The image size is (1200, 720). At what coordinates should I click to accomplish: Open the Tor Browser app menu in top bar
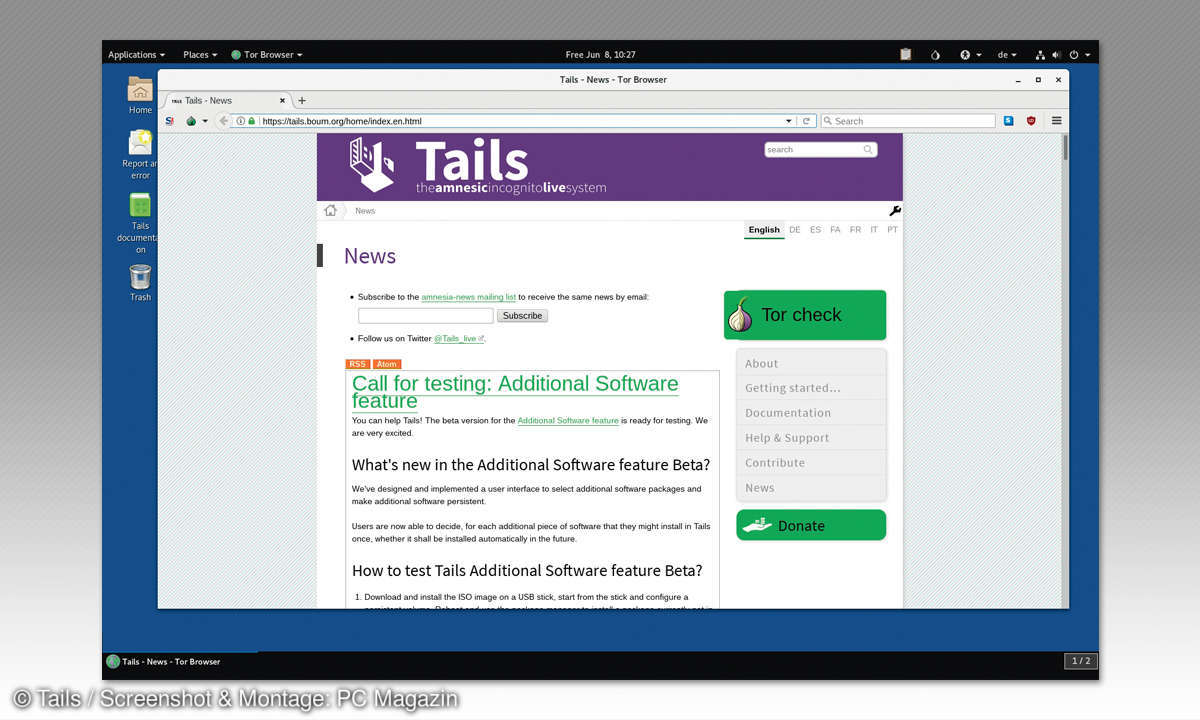[x=266, y=55]
